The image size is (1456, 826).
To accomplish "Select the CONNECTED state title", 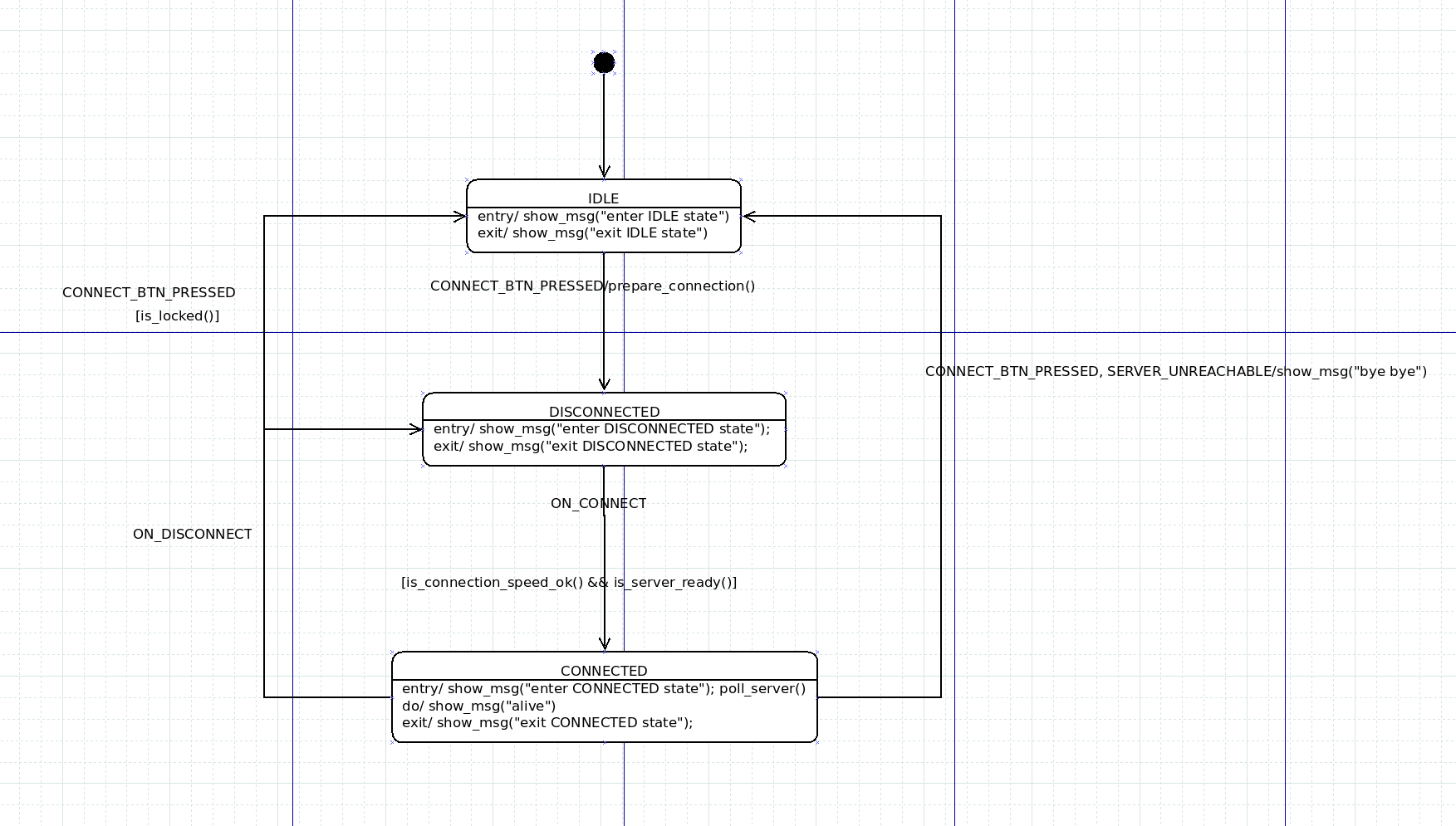I will point(604,671).
